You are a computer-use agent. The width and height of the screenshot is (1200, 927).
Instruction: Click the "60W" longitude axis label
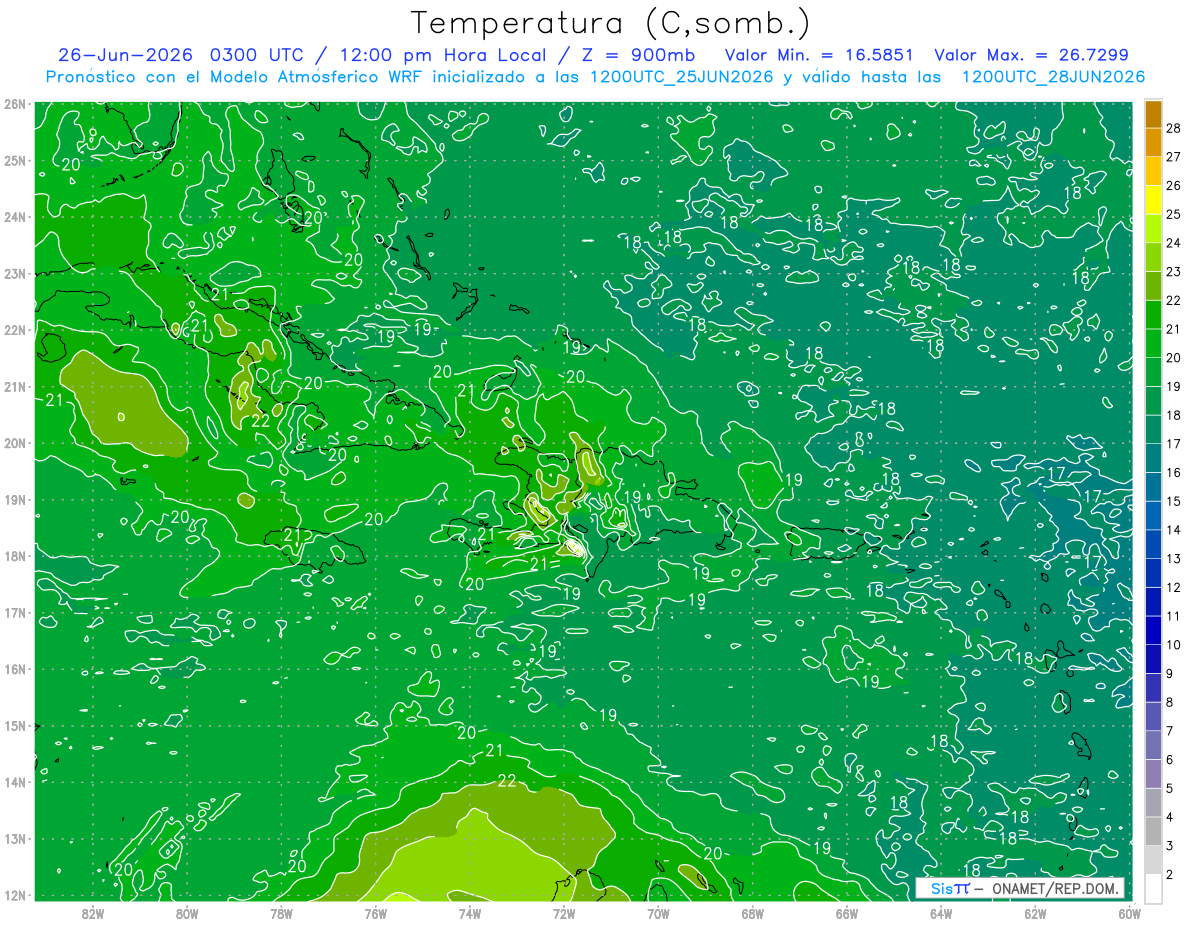[1129, 913]
